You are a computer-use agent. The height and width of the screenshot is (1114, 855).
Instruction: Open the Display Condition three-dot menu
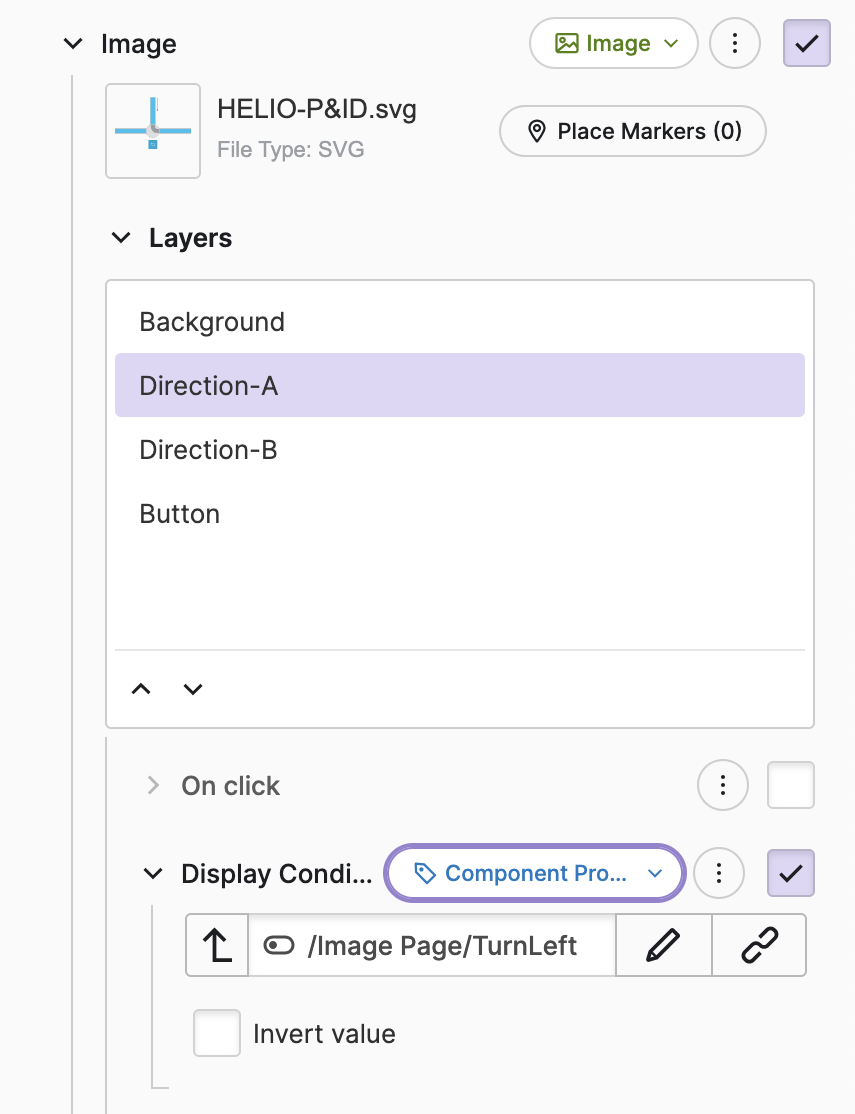(x=718, y=874)
